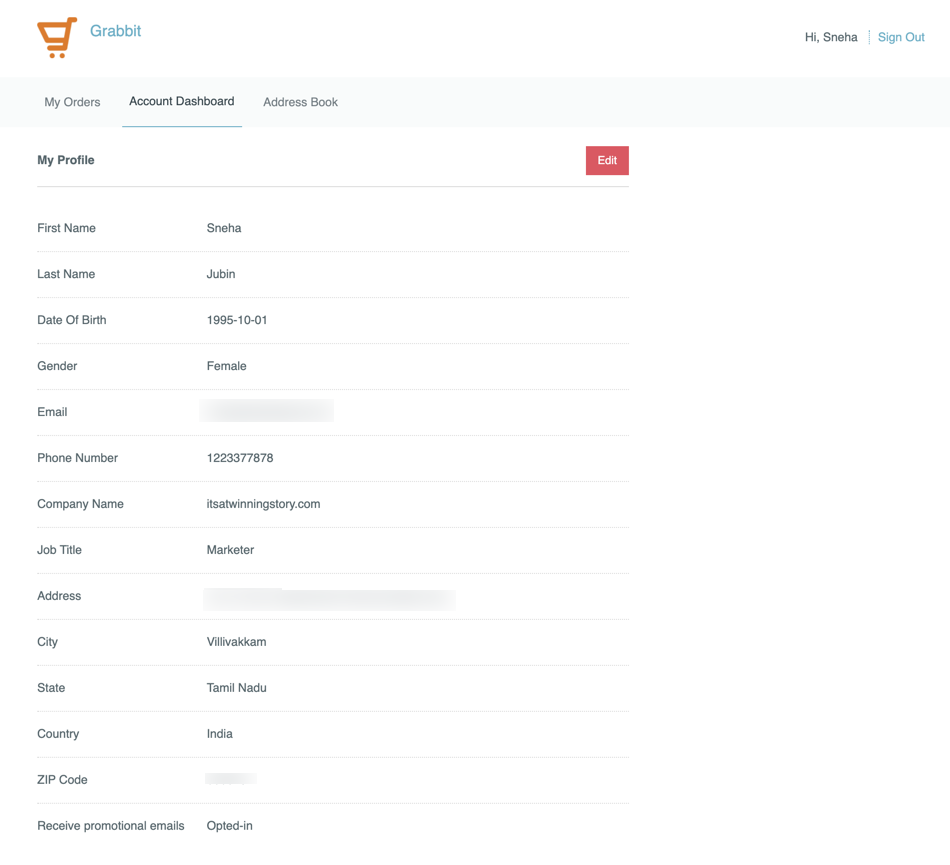Click the My Profile section heading
The height and width of the screenshot is (865, 950).
66,160
